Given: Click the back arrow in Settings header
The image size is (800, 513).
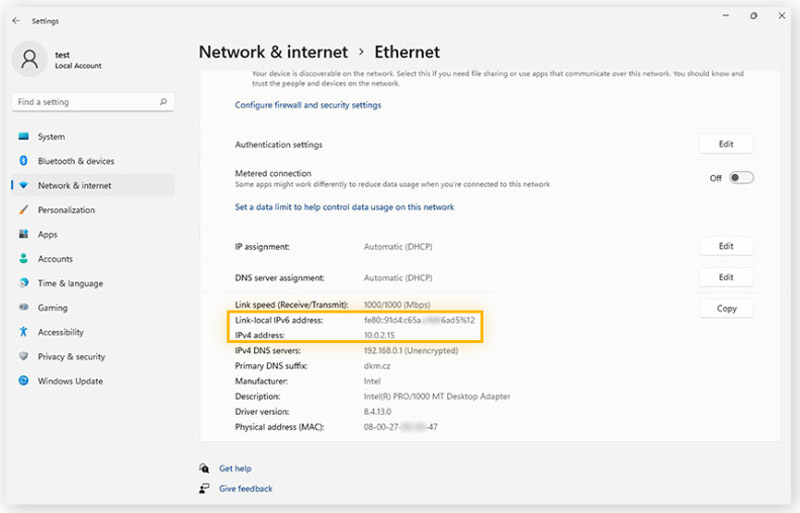Looking at the screenshot, I should click(x=15, y=19).
